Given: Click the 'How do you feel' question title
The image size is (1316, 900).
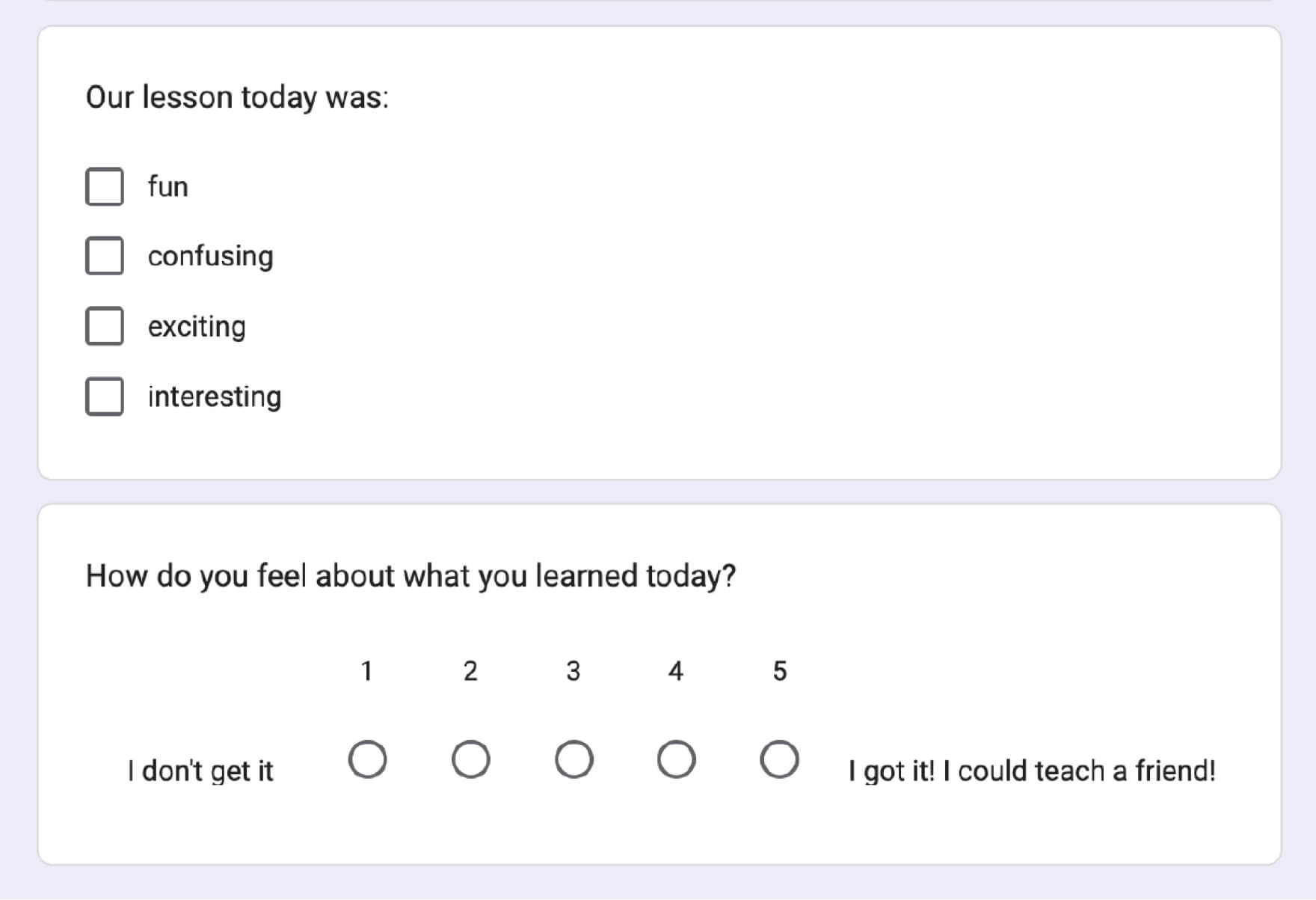Looking at the screenshot, I should [411, 576].
